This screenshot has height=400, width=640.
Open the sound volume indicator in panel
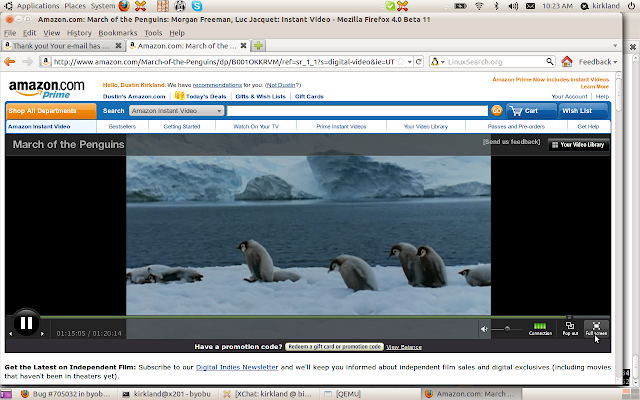point(513,6)
